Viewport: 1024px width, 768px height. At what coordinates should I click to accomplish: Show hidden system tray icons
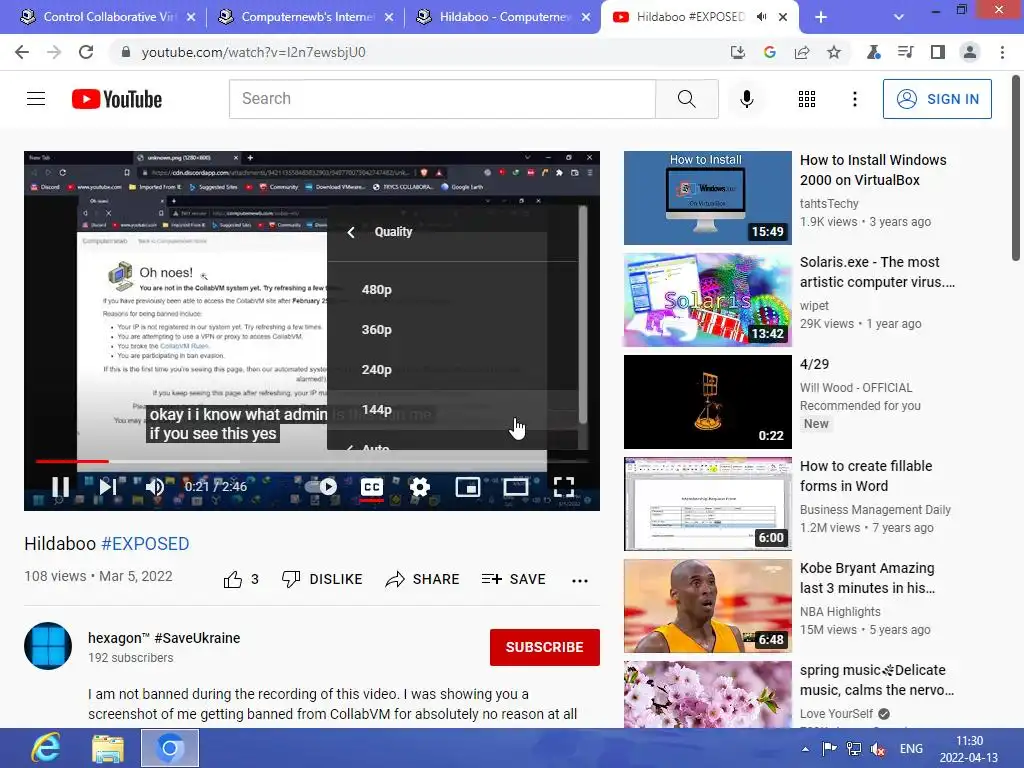point(805,749)
